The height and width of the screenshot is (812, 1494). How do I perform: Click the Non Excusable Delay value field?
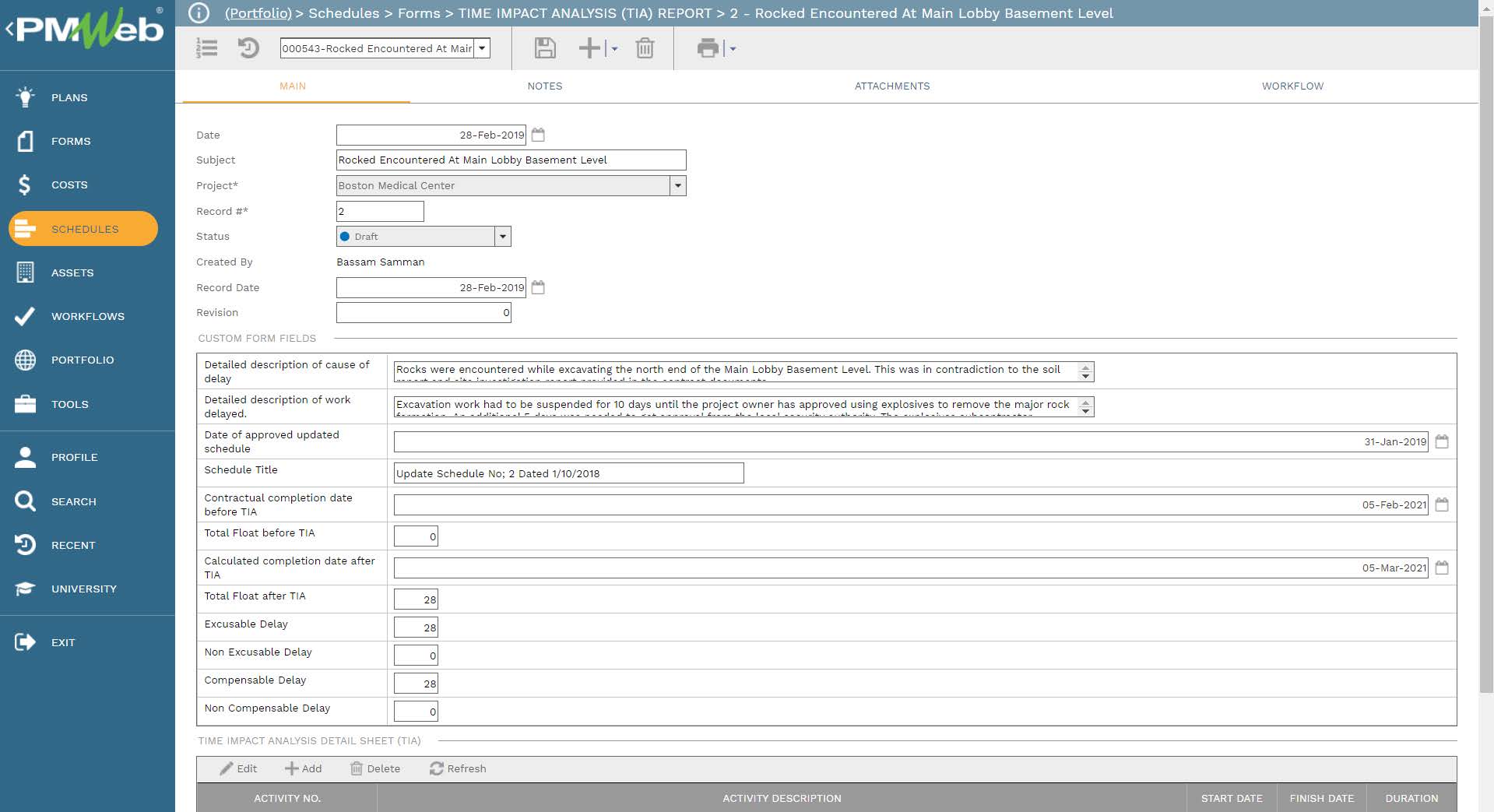(416, 656)
